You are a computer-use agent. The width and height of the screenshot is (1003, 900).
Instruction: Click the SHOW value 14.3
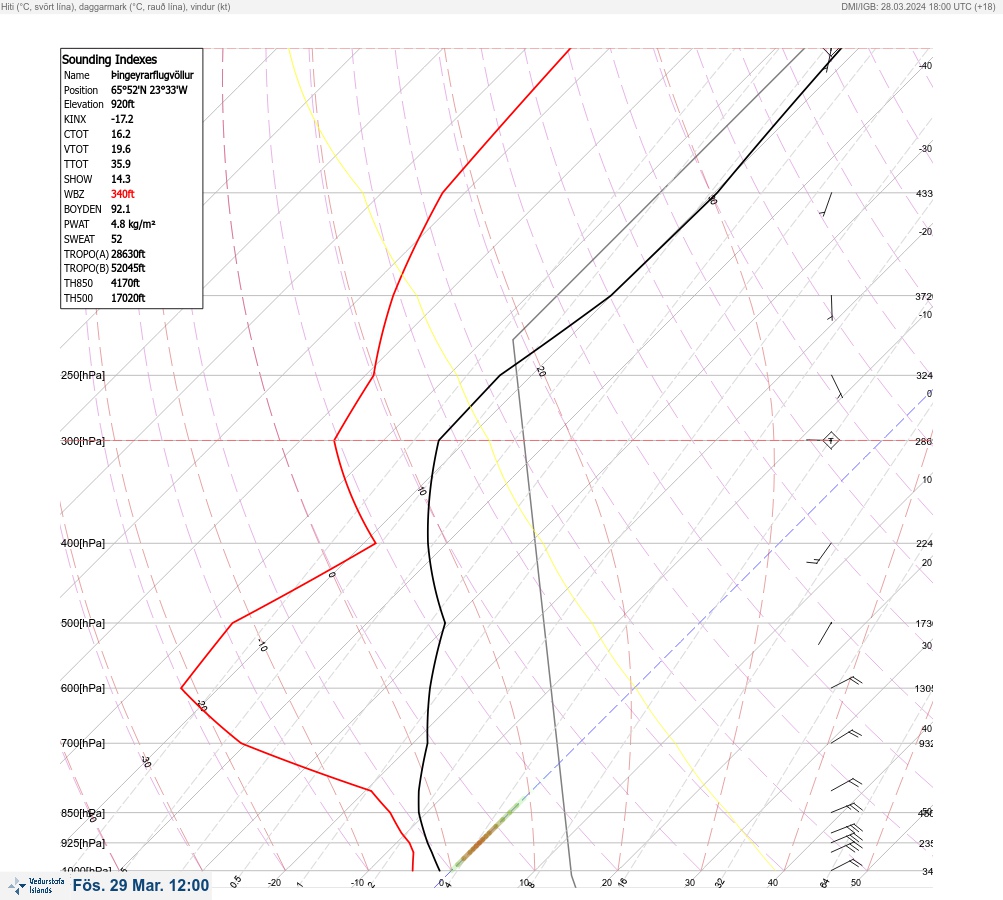(121, 179)
